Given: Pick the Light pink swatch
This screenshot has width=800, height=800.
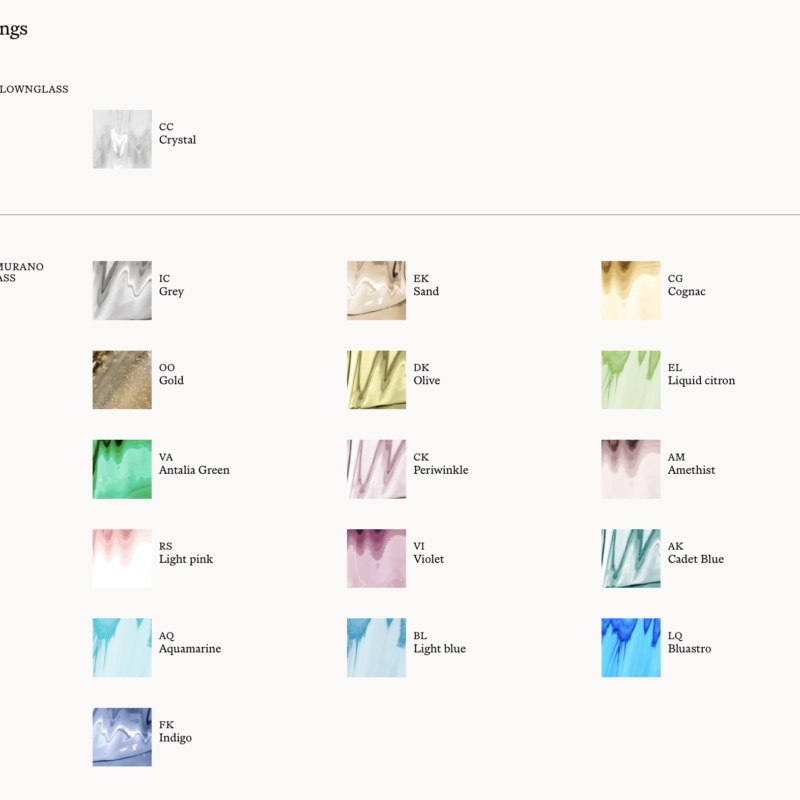Looking at the screenshot, I should [x=122, y=558].
